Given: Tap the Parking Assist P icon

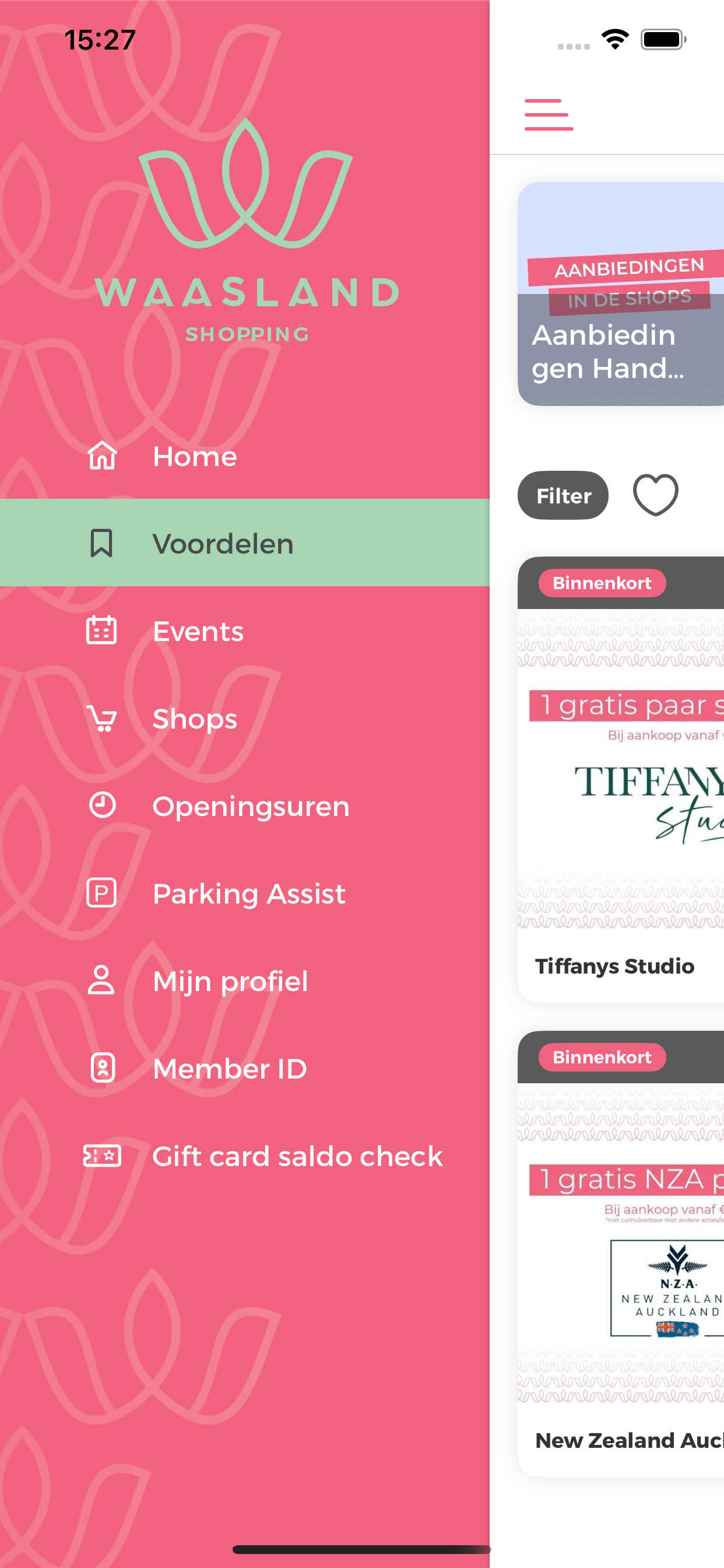Looking at the screenshot, I should click(101, 893).
